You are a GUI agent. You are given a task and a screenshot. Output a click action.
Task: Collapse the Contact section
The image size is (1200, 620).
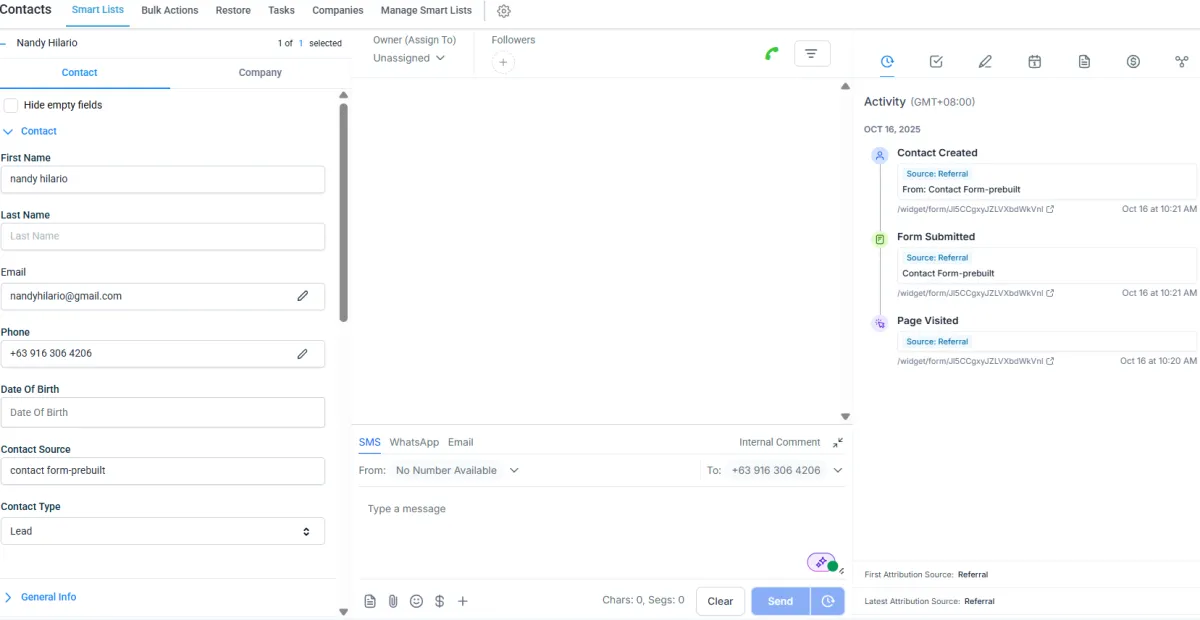pos(30,131)
